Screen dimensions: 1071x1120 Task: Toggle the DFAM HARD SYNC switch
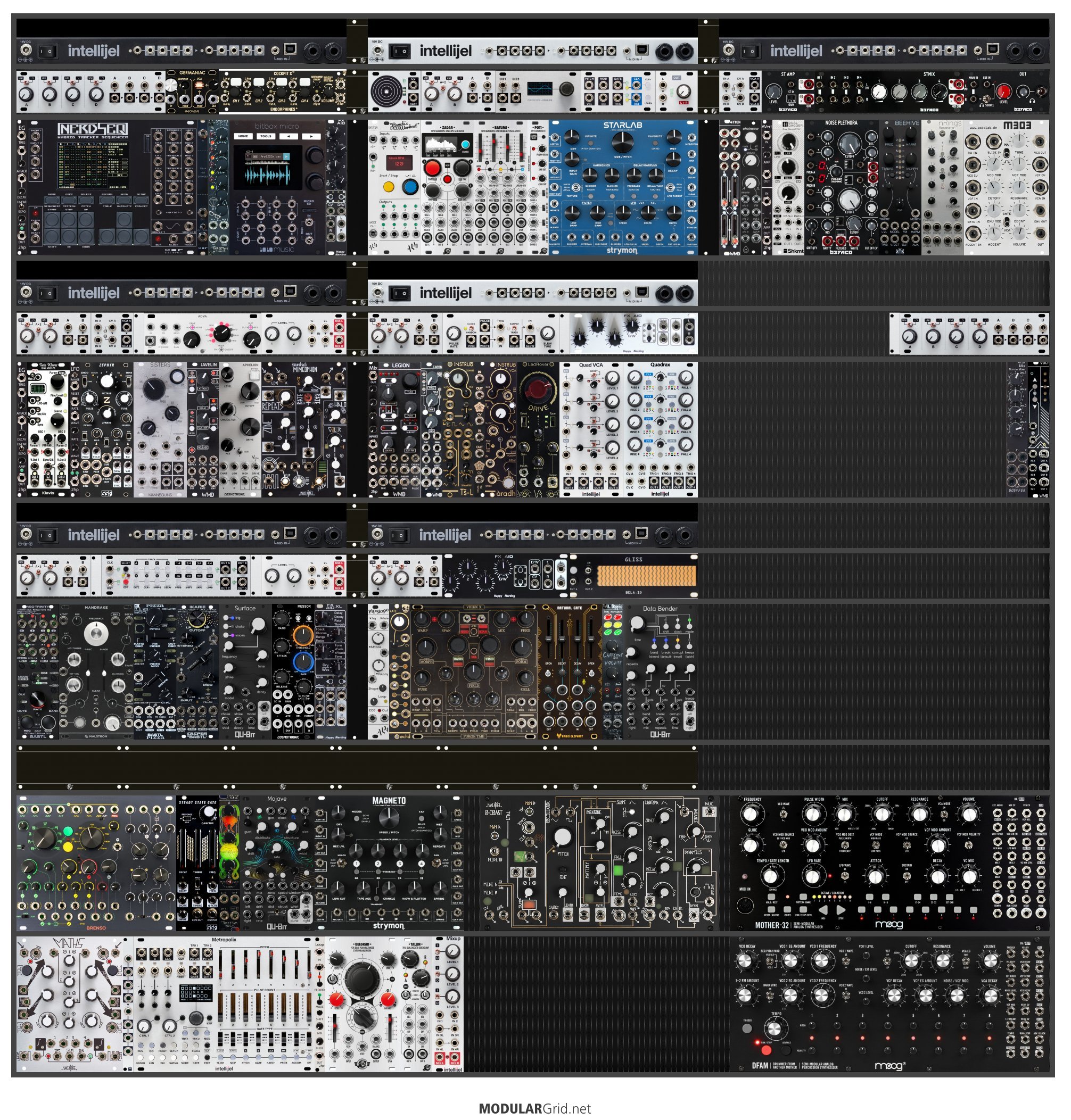(x=770, y=995)
